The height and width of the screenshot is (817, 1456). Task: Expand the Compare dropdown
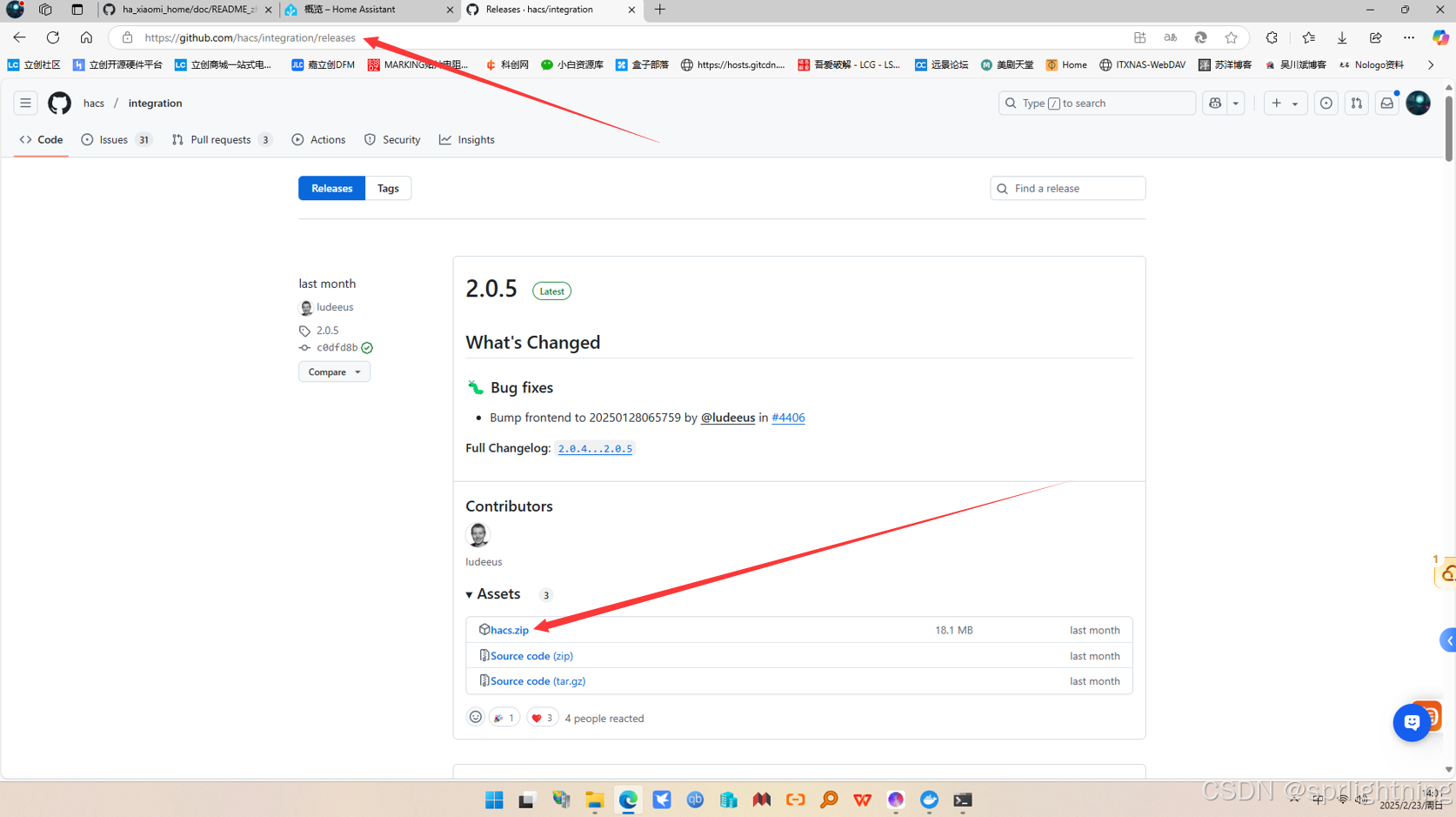(334, 372)
